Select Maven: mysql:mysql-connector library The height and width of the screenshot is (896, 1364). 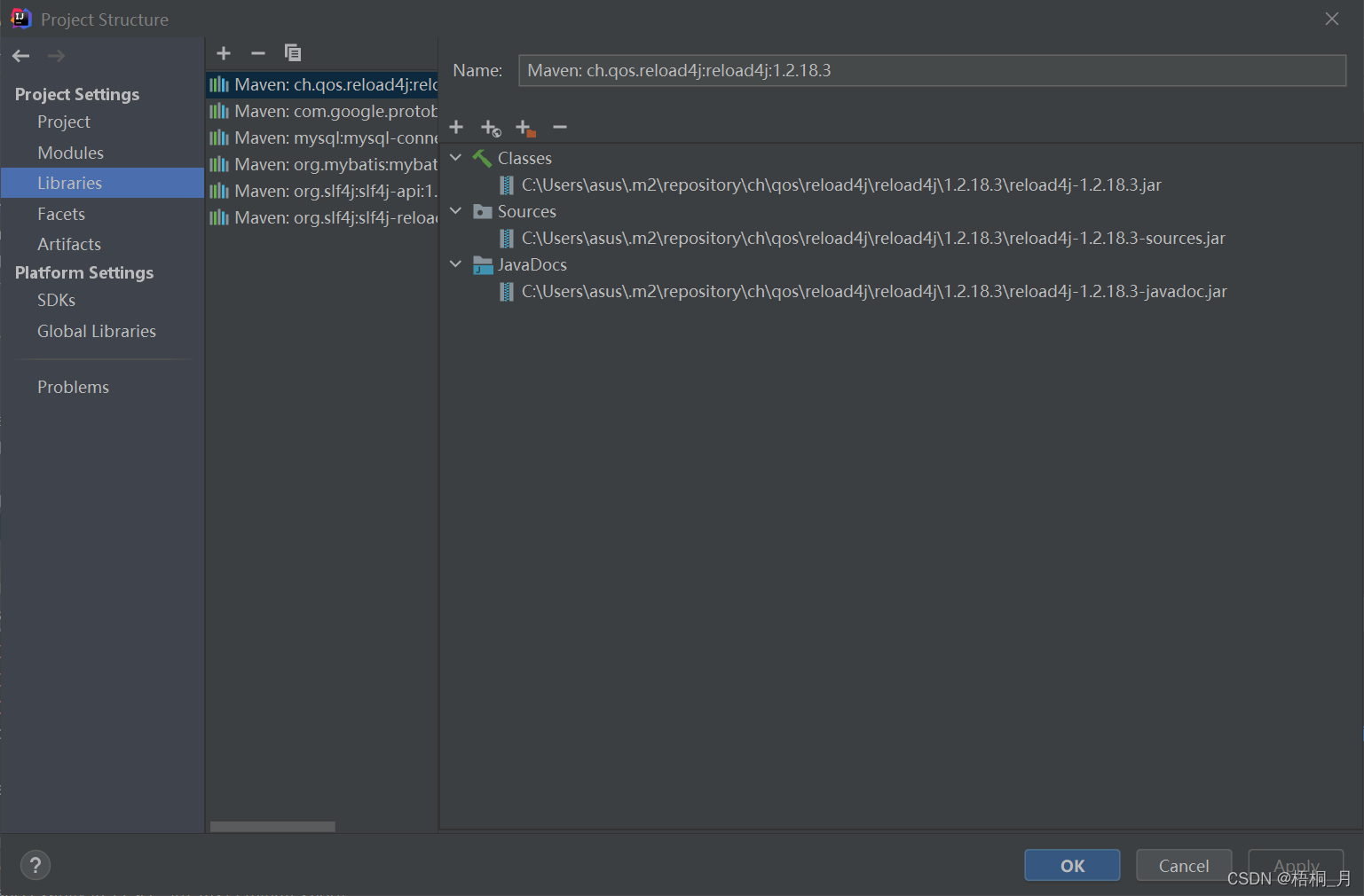coord(322,138)
